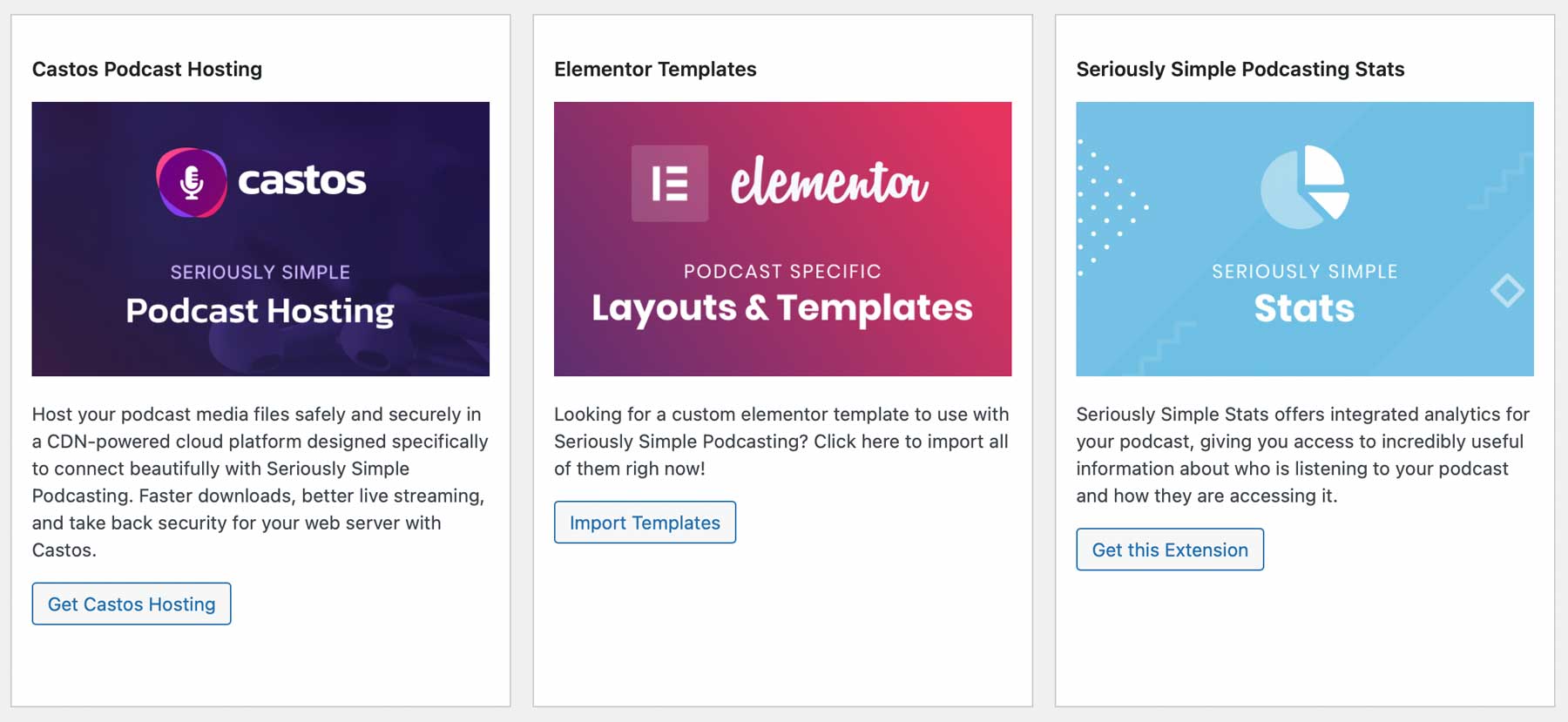Click the diamond outline shape in Stats banner
Image resolution: width=1568 pixels, height=722 pixels.
1507,290
